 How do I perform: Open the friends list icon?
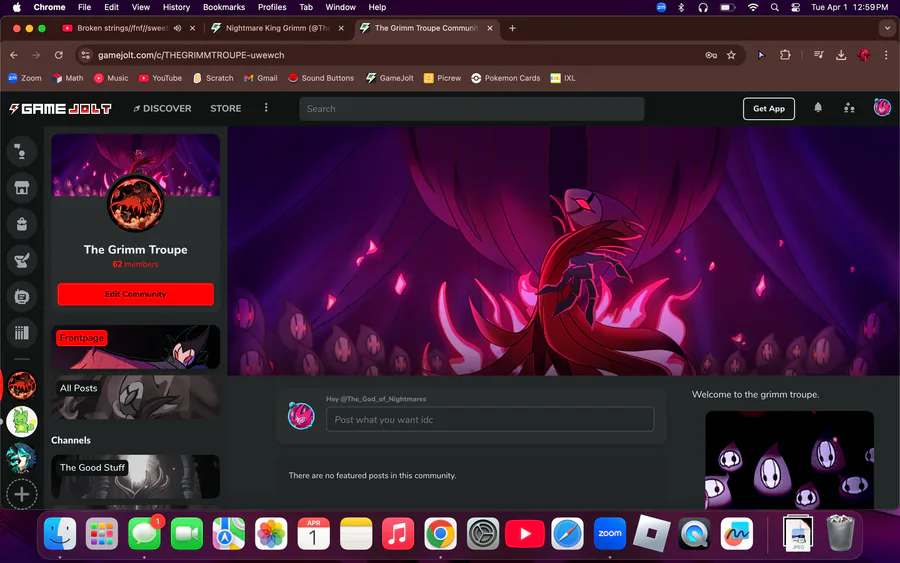pyautogui.click(x=849, y=108)
